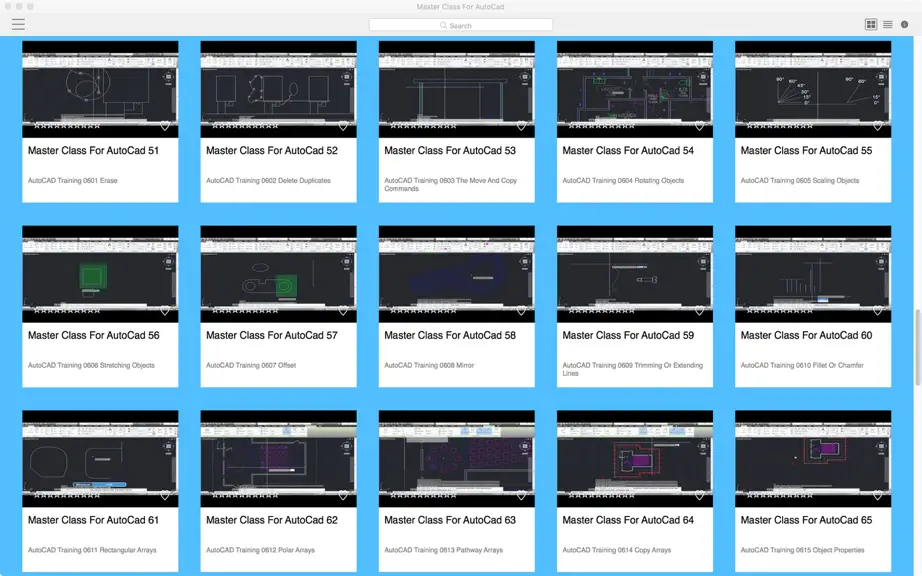
Task: Click 'AutoCAD Training 0610 Fillet Or Chamfer' text
Action: (802, 365)
